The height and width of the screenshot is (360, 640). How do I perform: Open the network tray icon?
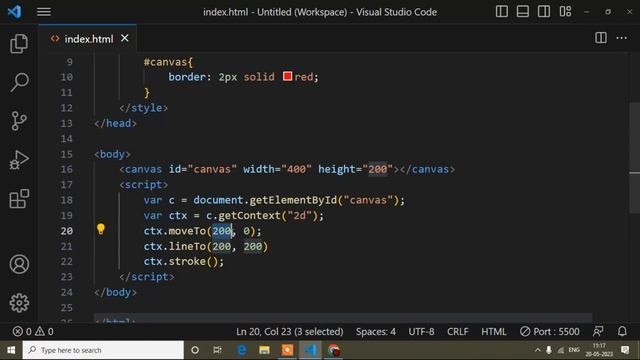[x=561, y=350]
